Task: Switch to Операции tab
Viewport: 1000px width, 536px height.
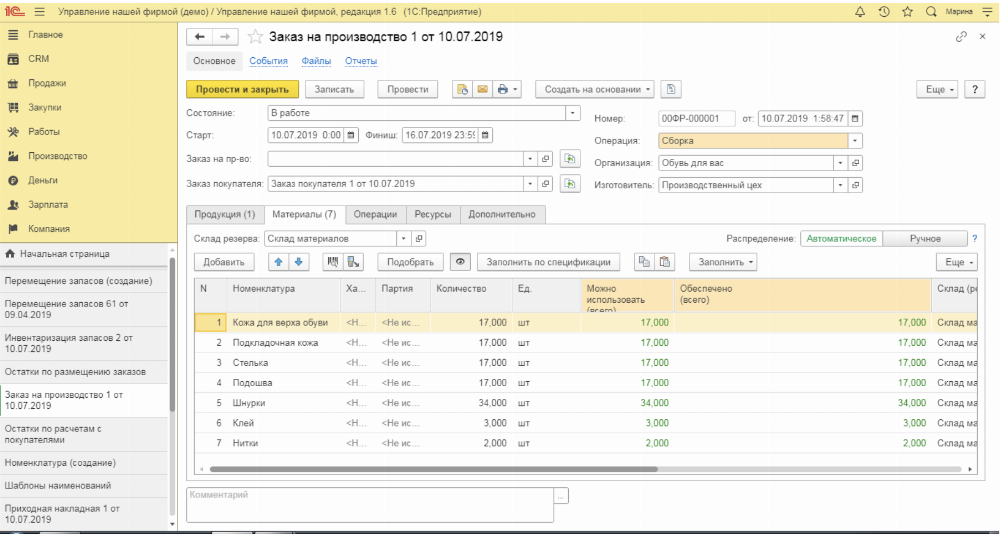Action: (x=376, y=214)
